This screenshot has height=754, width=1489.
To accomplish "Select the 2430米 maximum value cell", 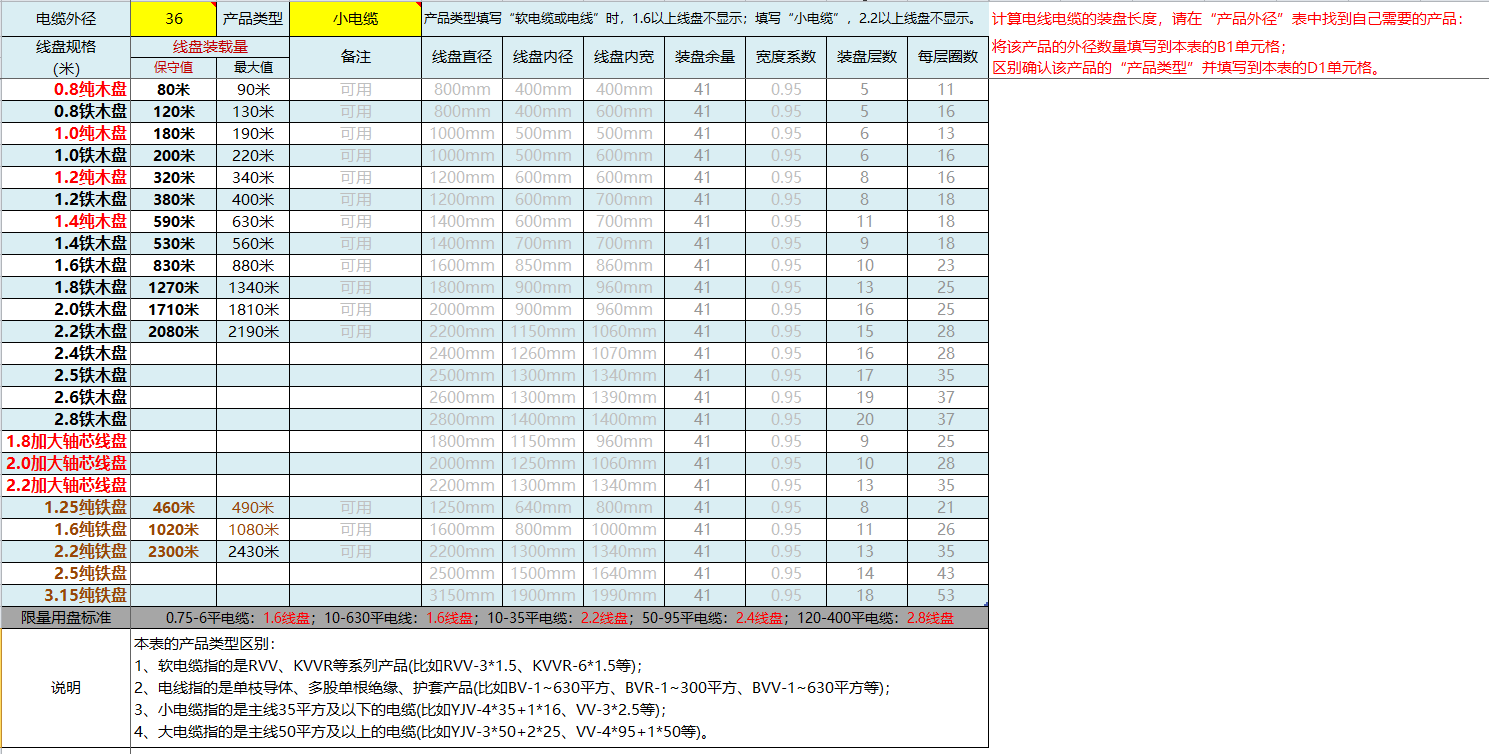I will tap(253, 551).
